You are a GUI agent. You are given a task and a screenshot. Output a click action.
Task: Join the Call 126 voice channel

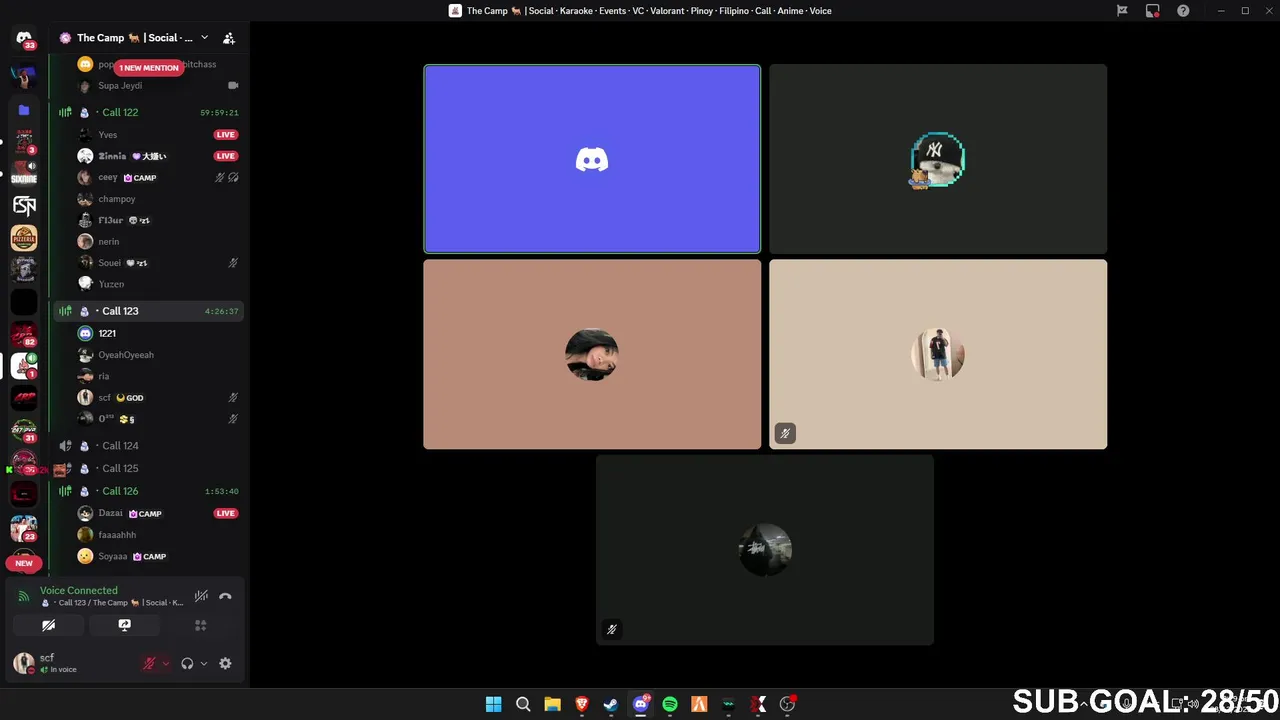tap(149, 491)
